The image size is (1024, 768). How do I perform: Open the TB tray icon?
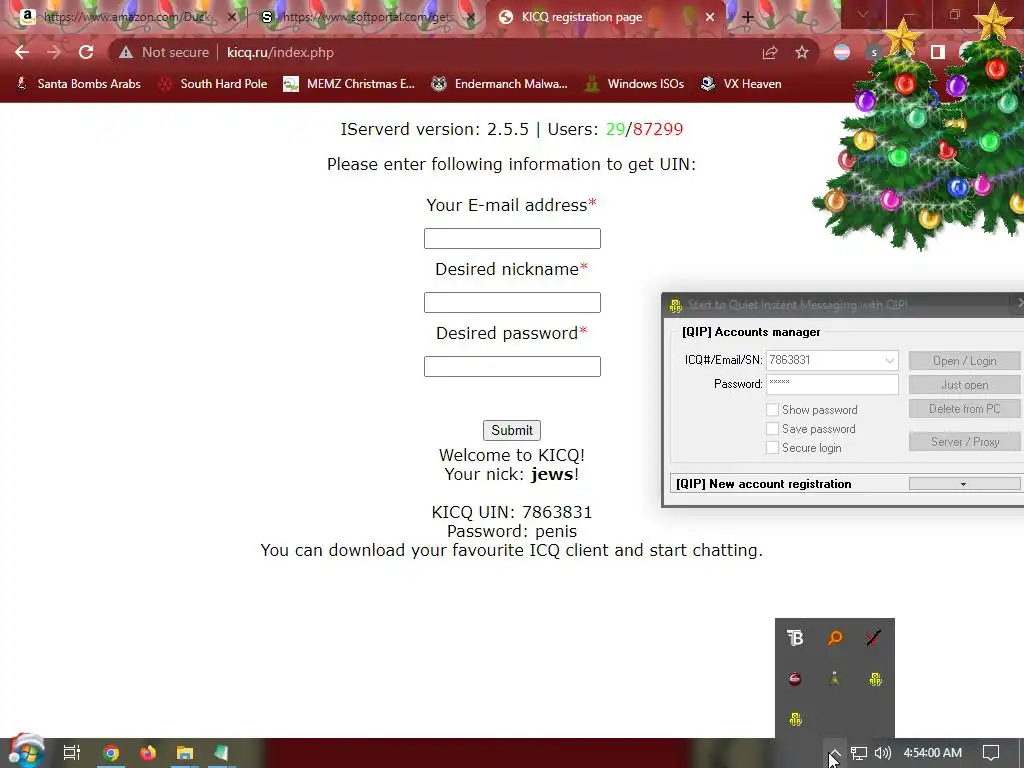(795, 638)
